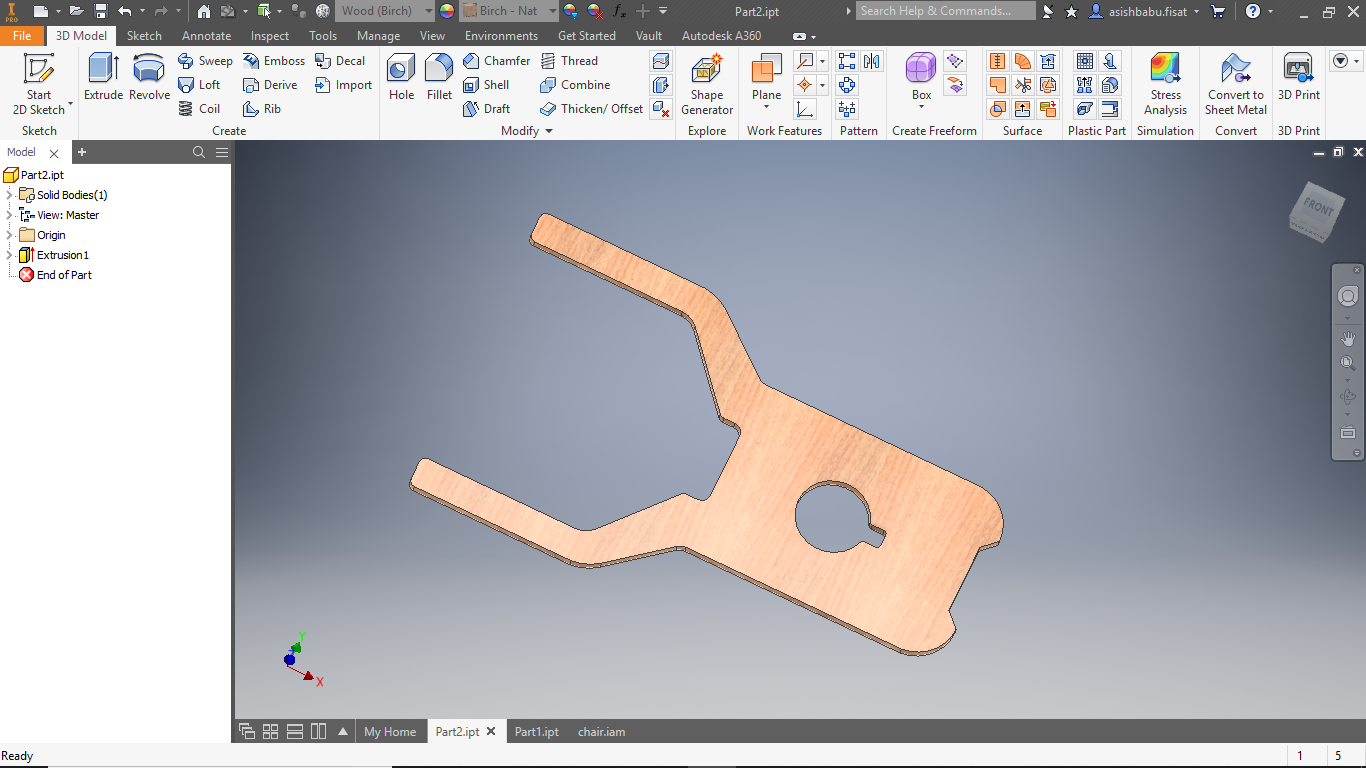The width and height of the screenshot is (1366, 768).
Task: Select the Revolve tool
Action: pos(149,78)
